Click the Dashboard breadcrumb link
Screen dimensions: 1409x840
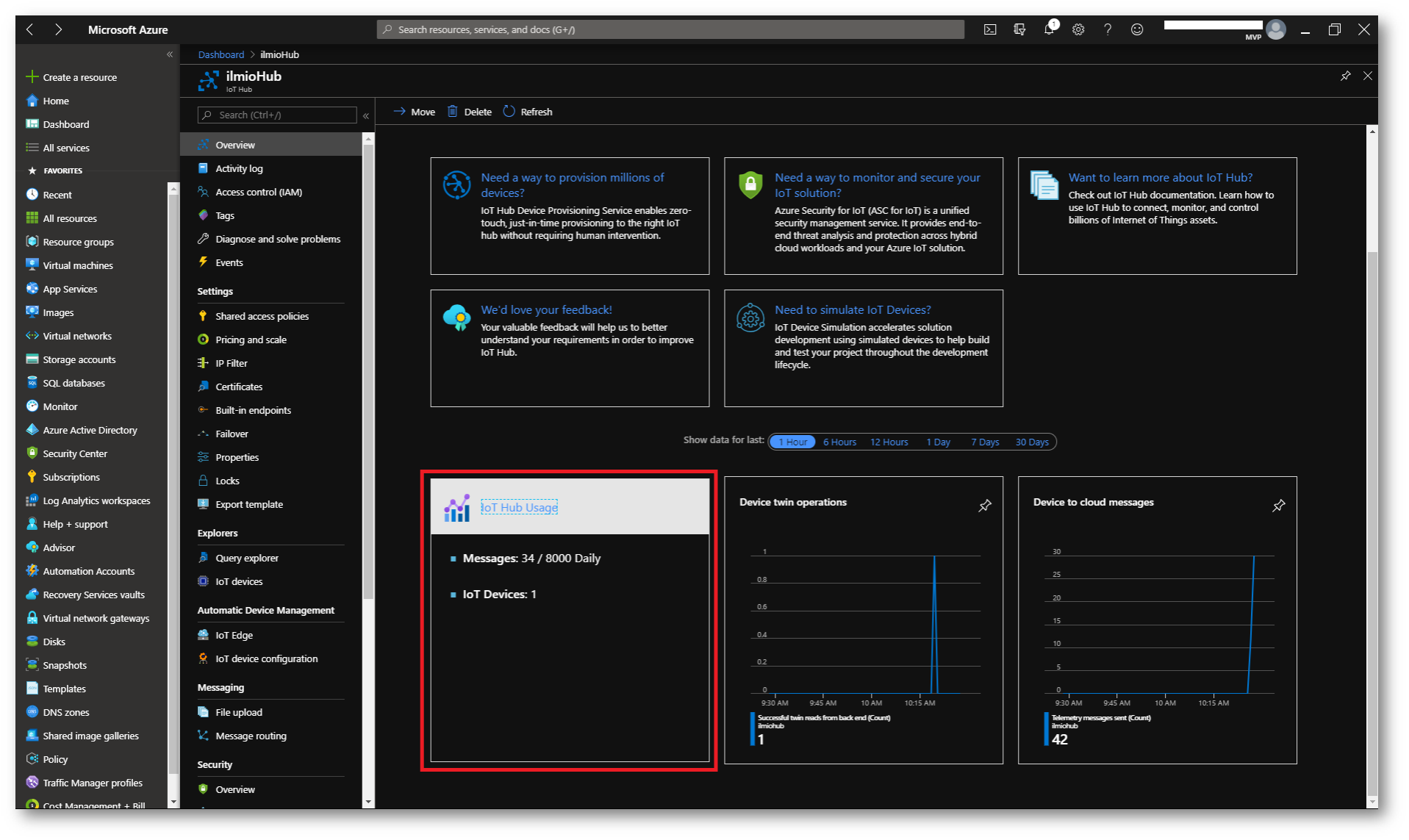(221, 55)
